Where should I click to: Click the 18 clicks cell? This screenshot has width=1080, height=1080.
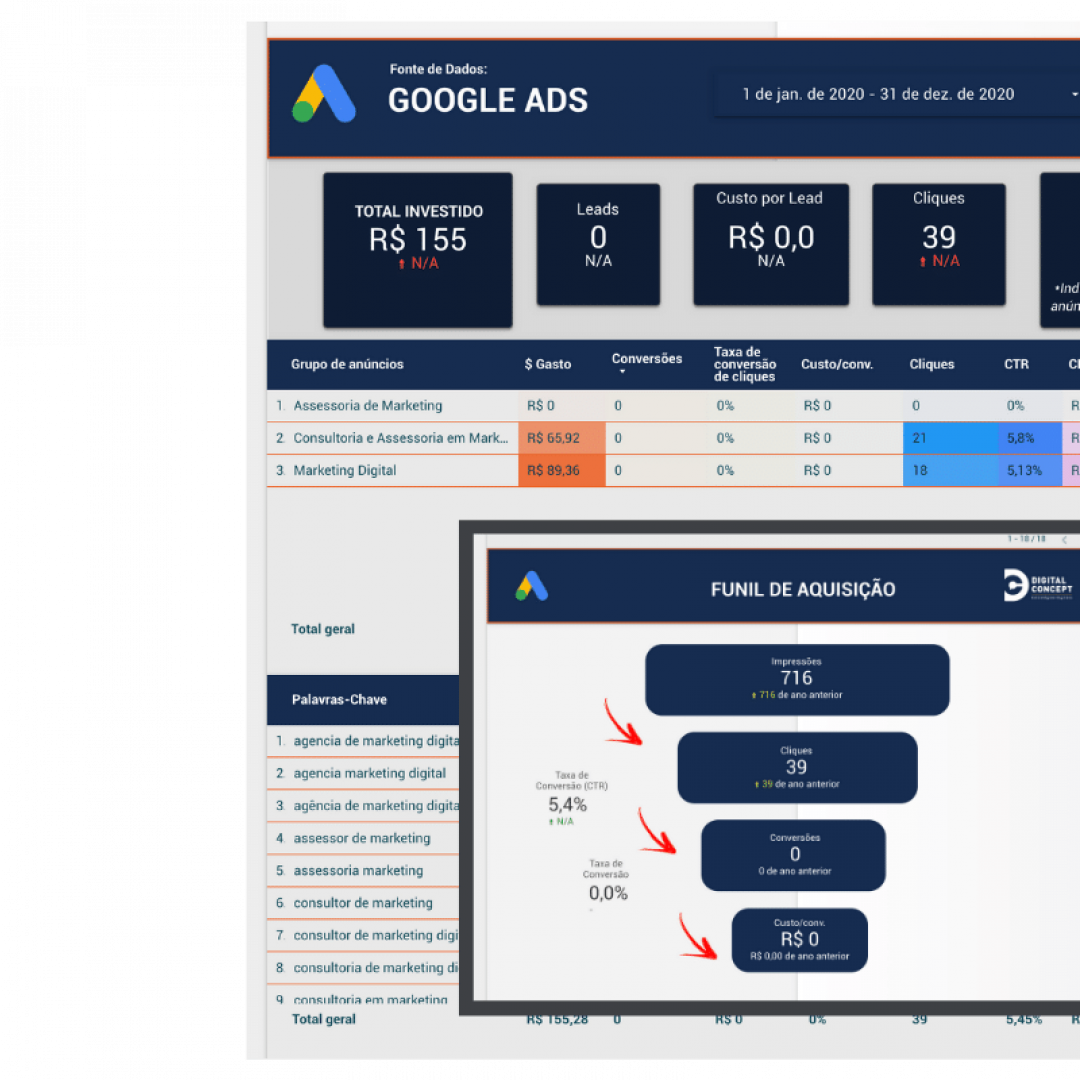tap(951, 470)
